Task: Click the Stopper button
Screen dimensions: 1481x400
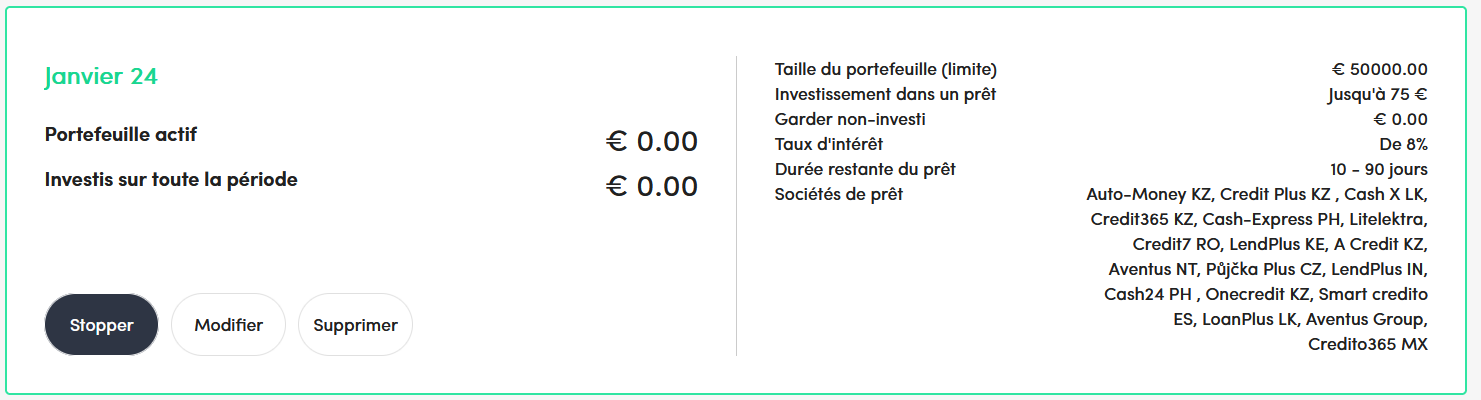Action: click(101, 325)
